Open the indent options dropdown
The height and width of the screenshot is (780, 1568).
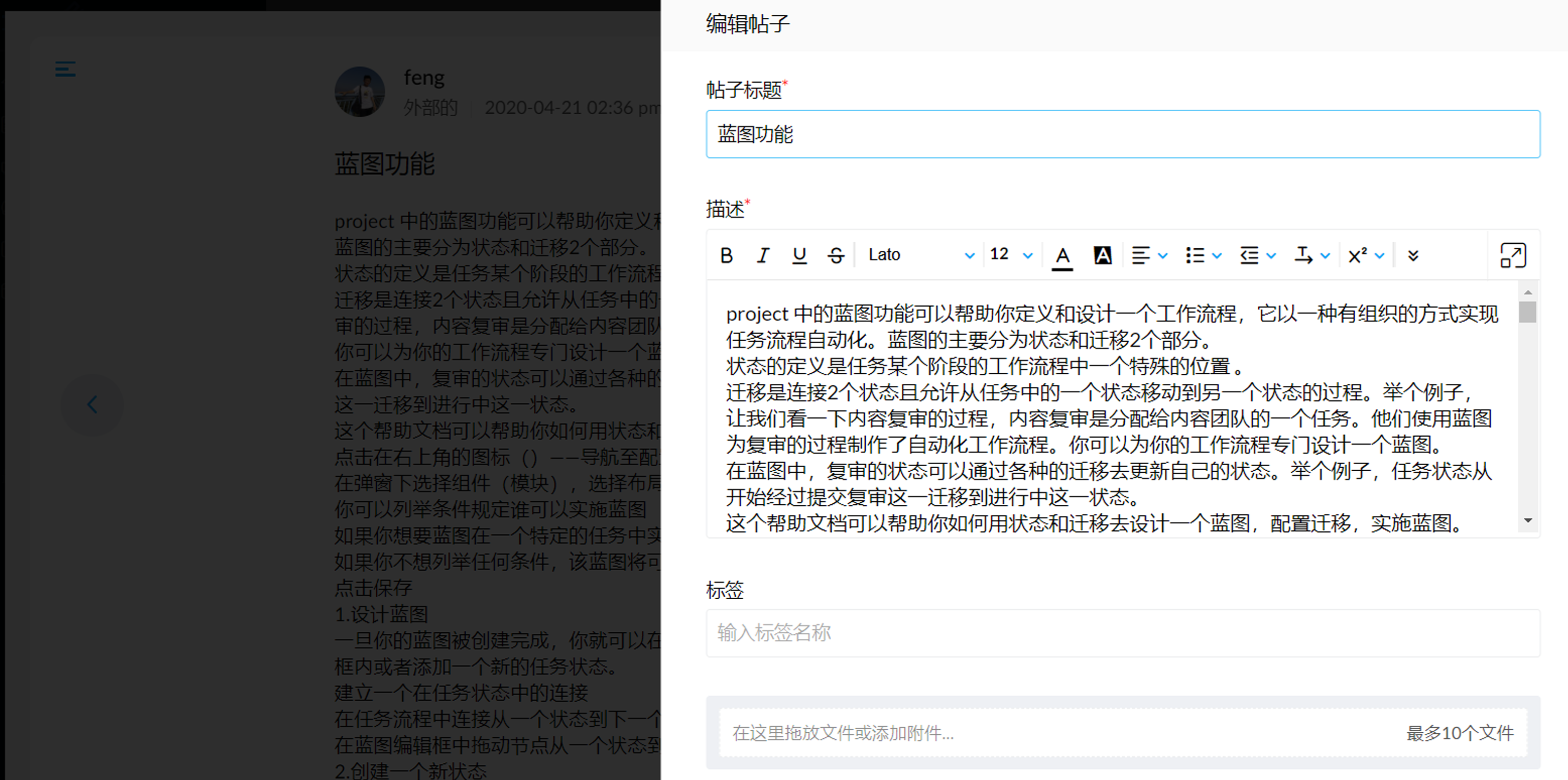pos(1270,256)
